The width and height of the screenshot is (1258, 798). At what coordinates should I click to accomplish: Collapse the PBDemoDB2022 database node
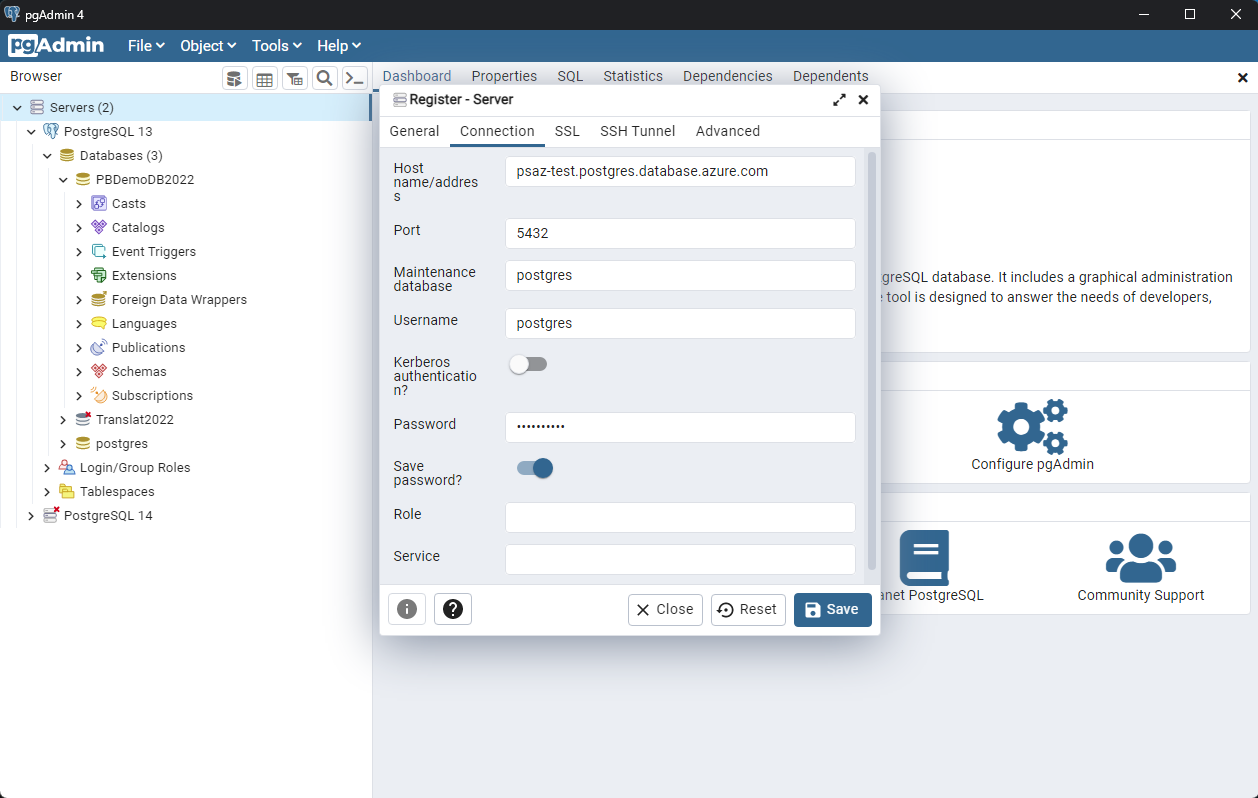click(x=63, y=179)
